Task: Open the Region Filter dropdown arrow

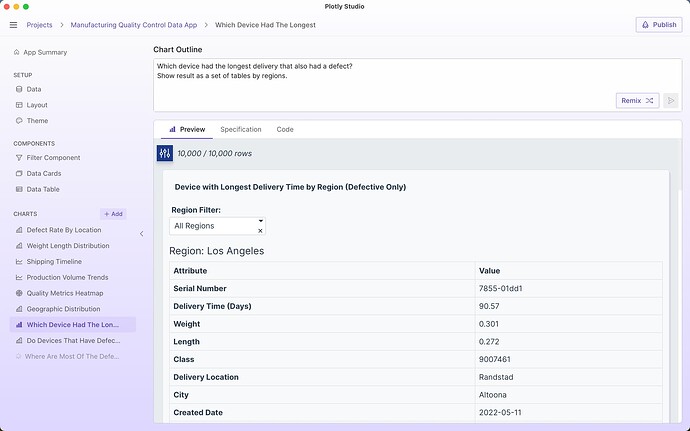Action: [x=261, y=221]
